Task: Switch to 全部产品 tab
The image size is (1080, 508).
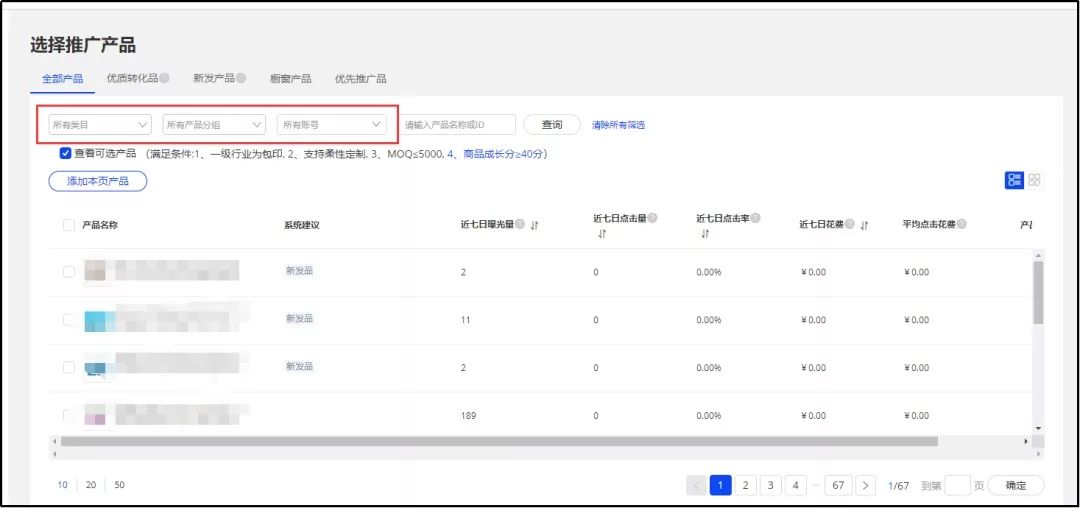Action: tap(63, 78)
